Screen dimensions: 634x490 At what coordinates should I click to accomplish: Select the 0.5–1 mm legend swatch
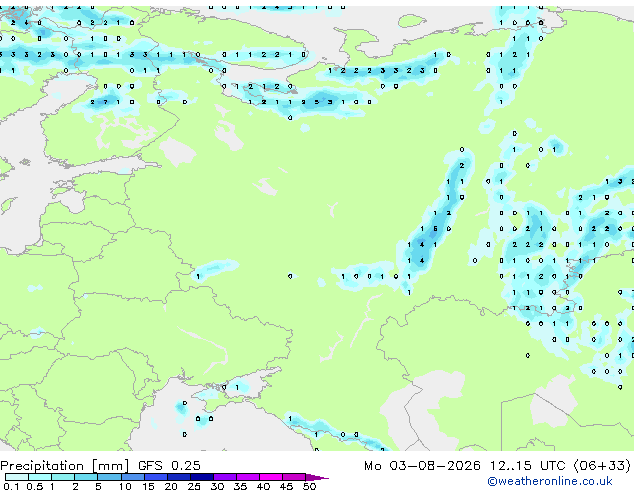[x=40, y=477]
